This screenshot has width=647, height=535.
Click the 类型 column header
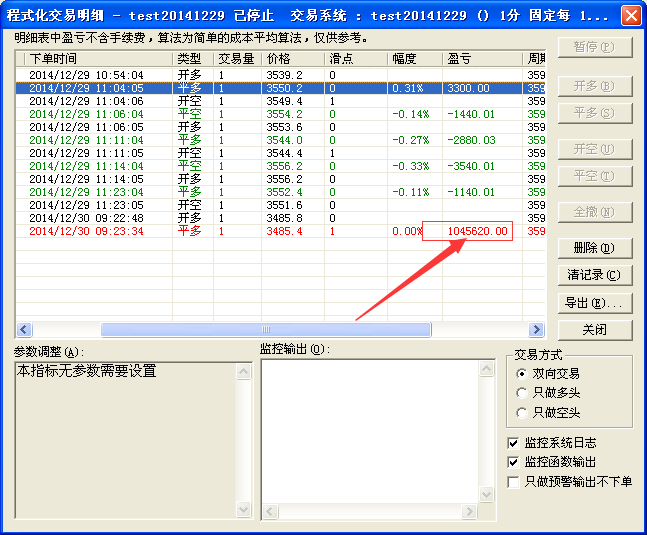click(192, 59)
